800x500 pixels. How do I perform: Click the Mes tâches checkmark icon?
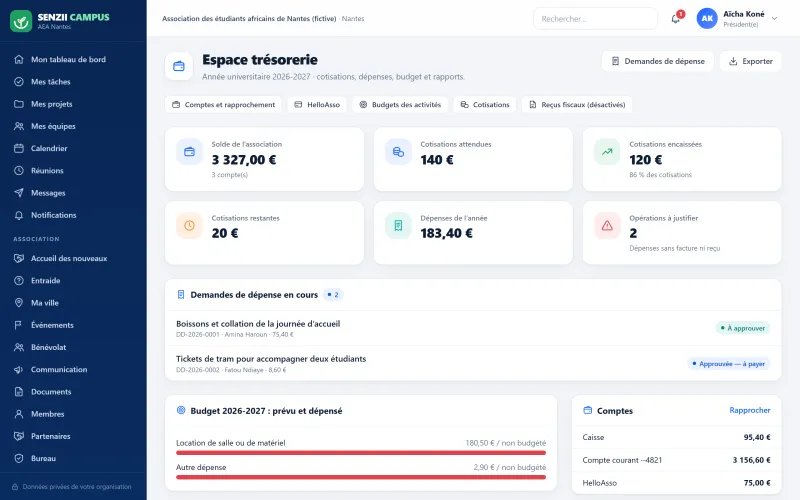point(19,82)
